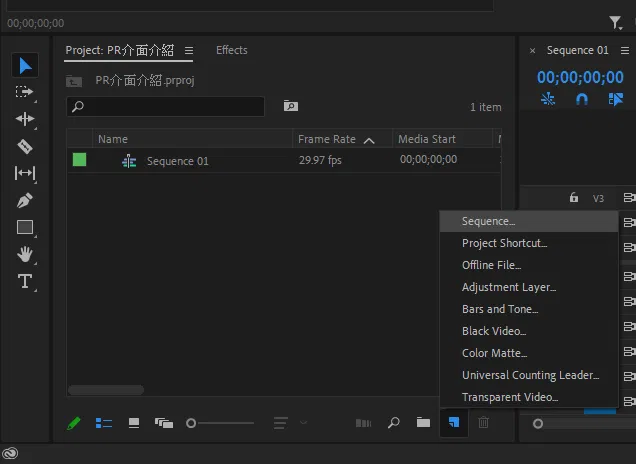Choose Color Matte... from the menu
Image resolution: width=636 pixels, height=464 pixels.
pyautogui.click(x=529, y=353)
